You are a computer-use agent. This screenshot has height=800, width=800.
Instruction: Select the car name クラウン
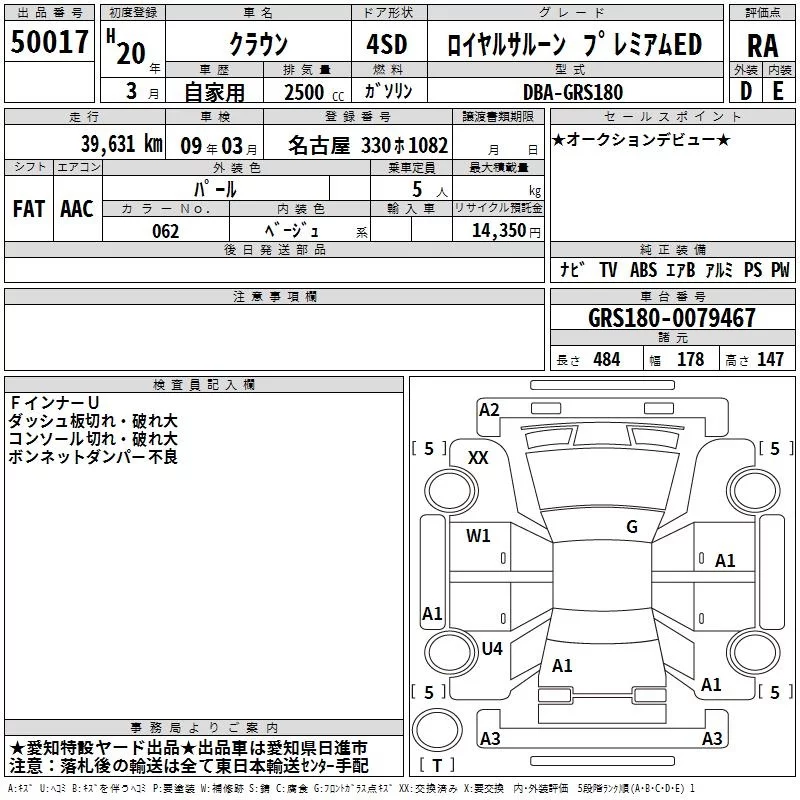(x=259, y=44)
